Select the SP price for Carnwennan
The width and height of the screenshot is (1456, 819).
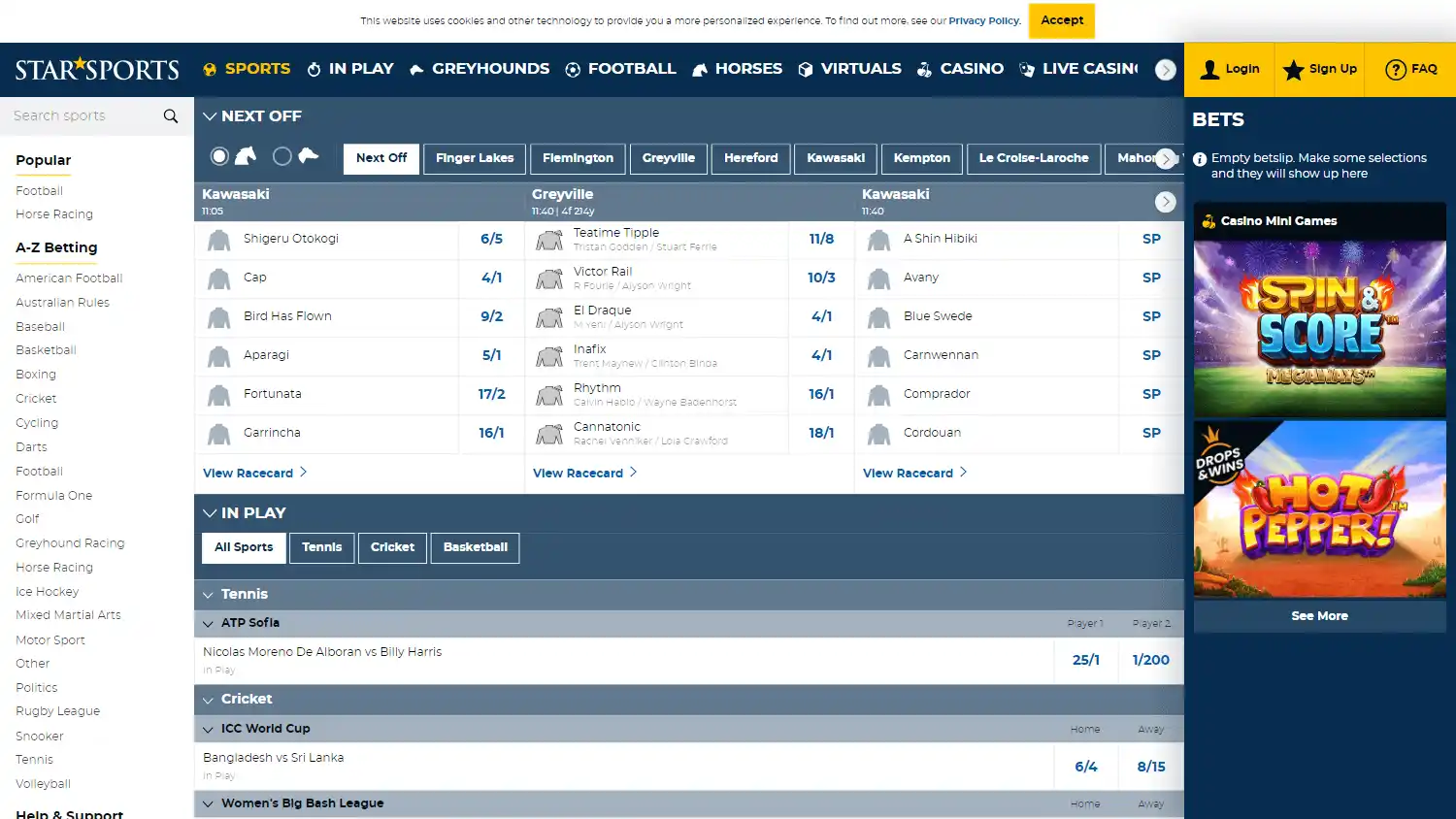1151,356
